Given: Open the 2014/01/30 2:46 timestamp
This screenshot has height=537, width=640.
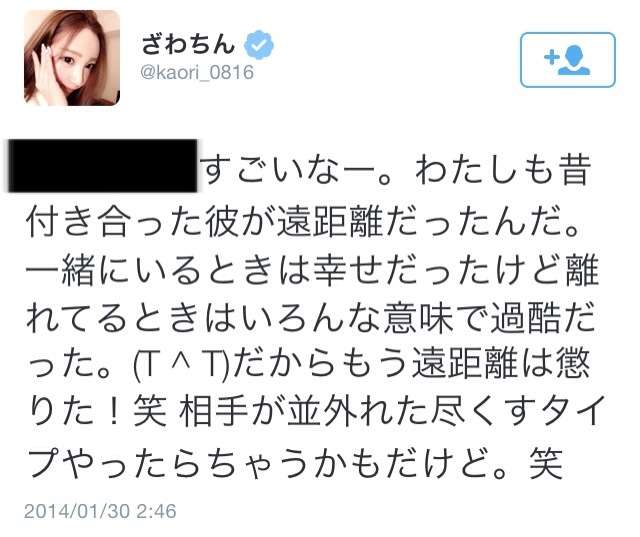Looking at the screenshot, I should point(100,511).
